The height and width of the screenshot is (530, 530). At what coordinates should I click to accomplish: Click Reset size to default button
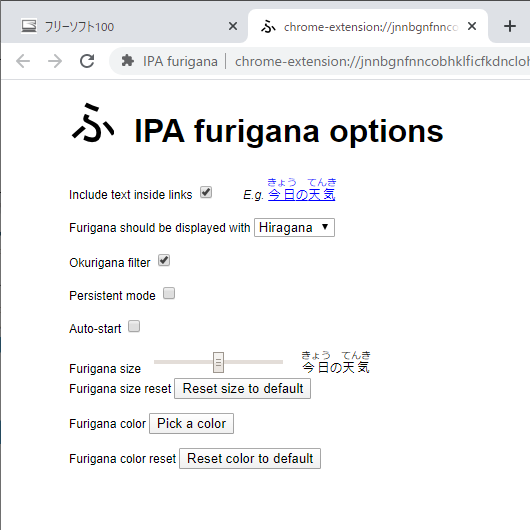click(x=242, y=389)
